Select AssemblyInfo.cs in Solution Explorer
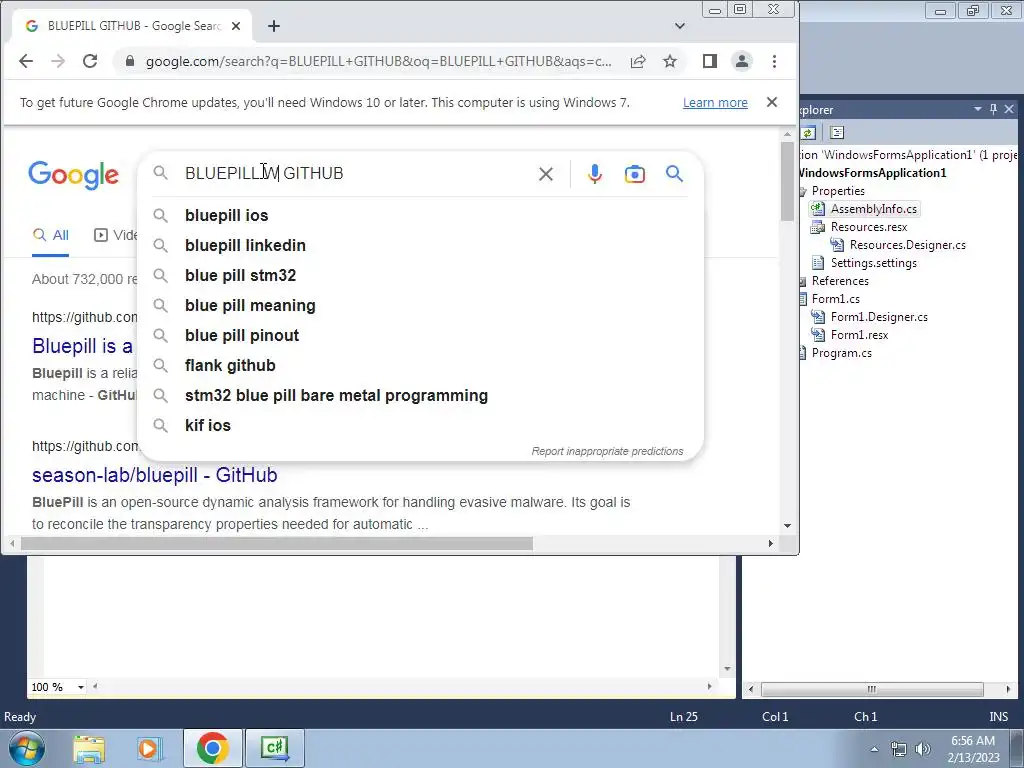This screenshot has width=1024, height=768. (x=873, y=209)
